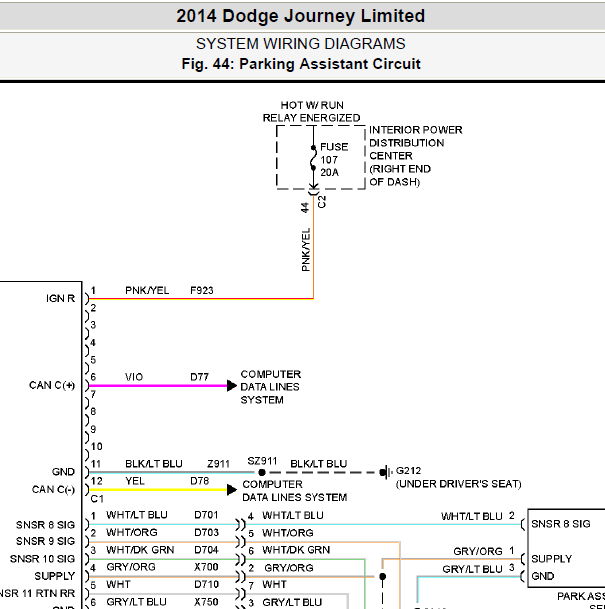The width and height of the screenshot is (605, 609).
Task: Click the "HOT W/ RUN RELAY ENERGIZED" label
Action: point(311,111)
